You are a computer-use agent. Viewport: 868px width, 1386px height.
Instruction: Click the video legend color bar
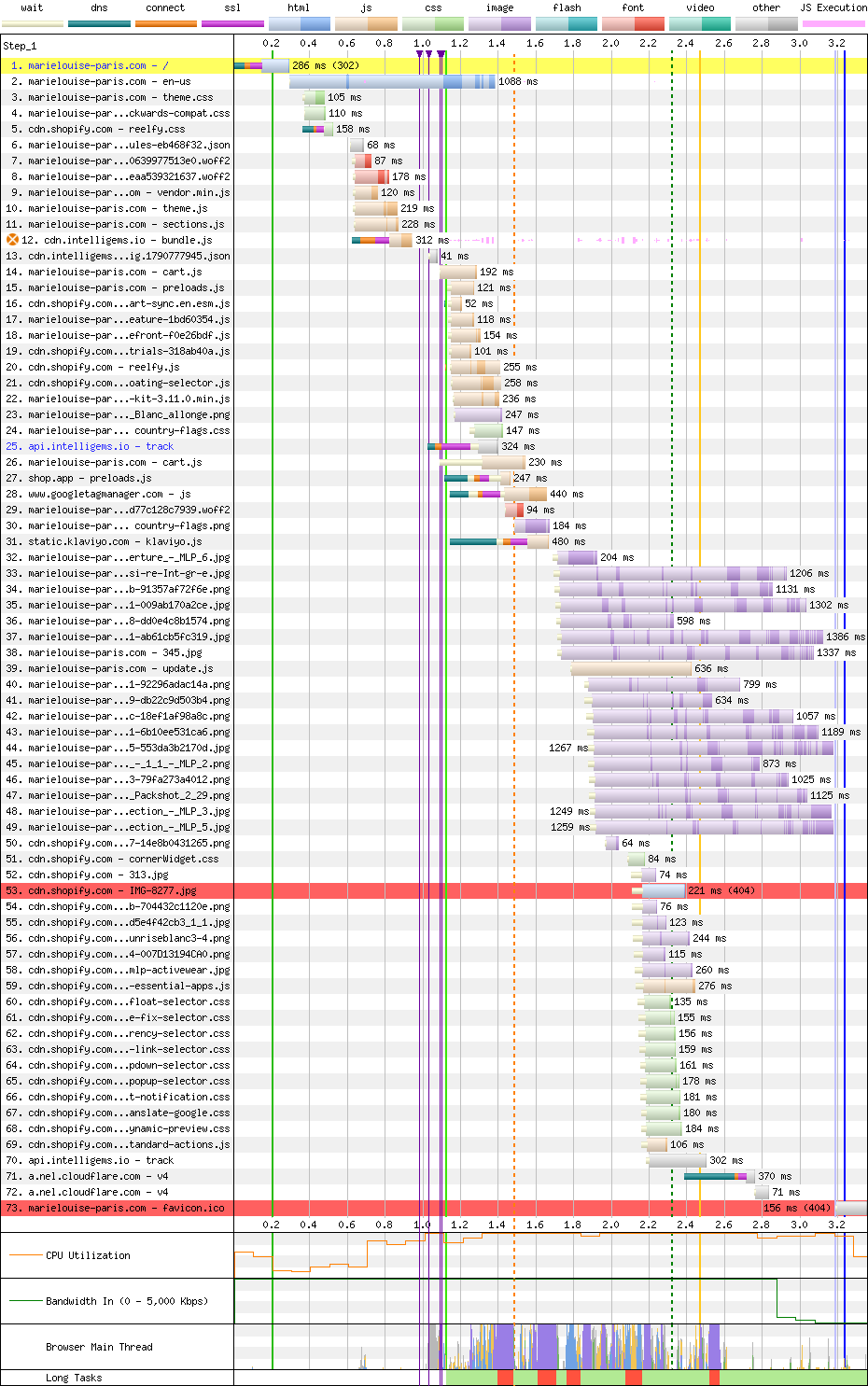[700, 23]
